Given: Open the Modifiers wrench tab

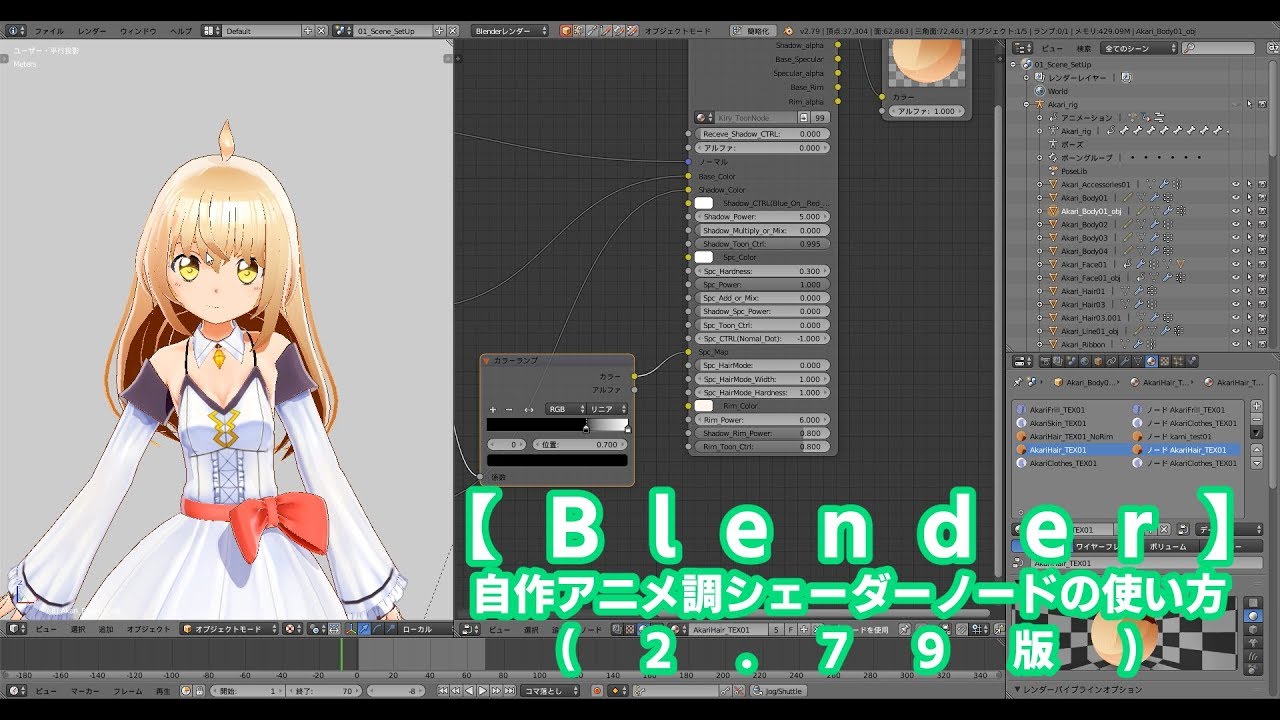Looking at the screenshot, I should 1124,361.
